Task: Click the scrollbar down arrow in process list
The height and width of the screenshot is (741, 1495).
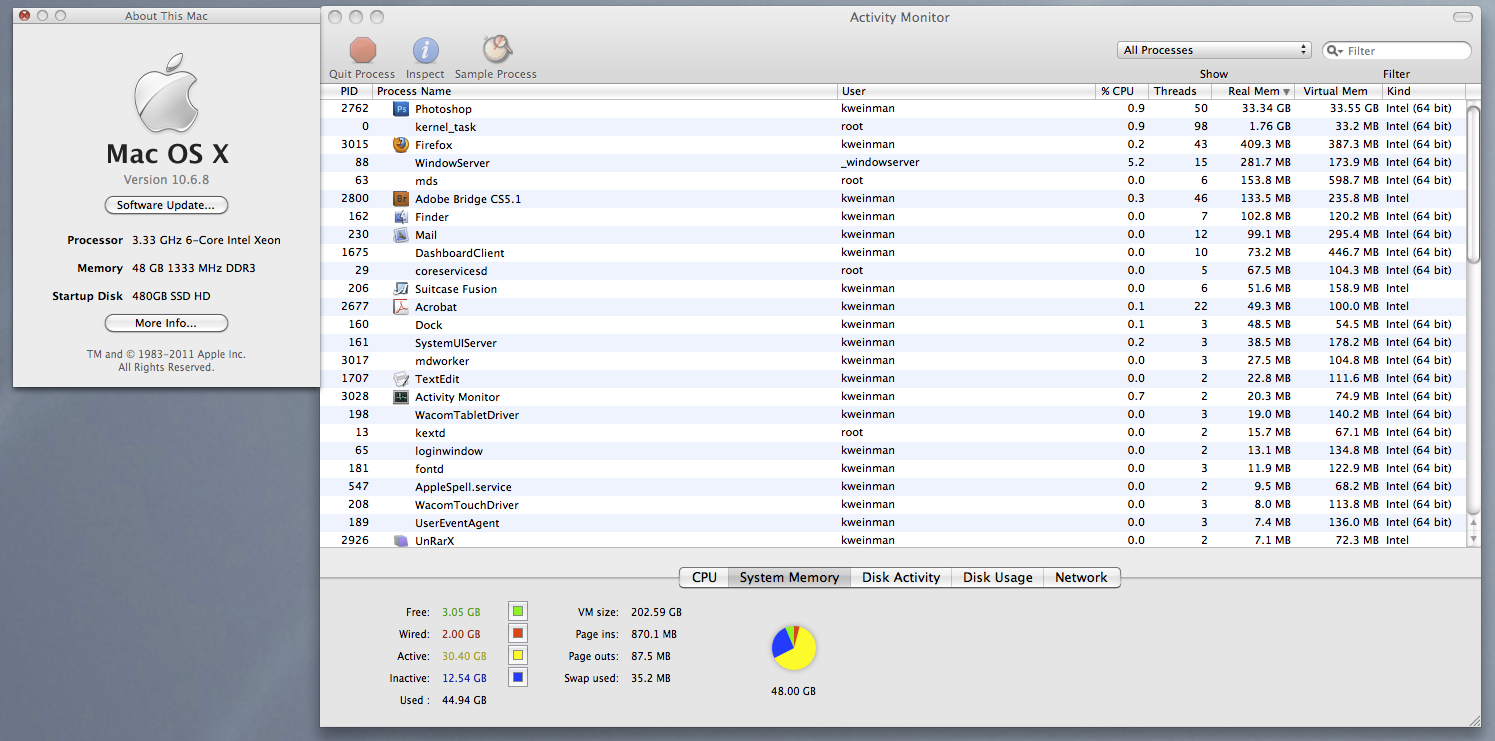Action: click(x=1473, y=540)
